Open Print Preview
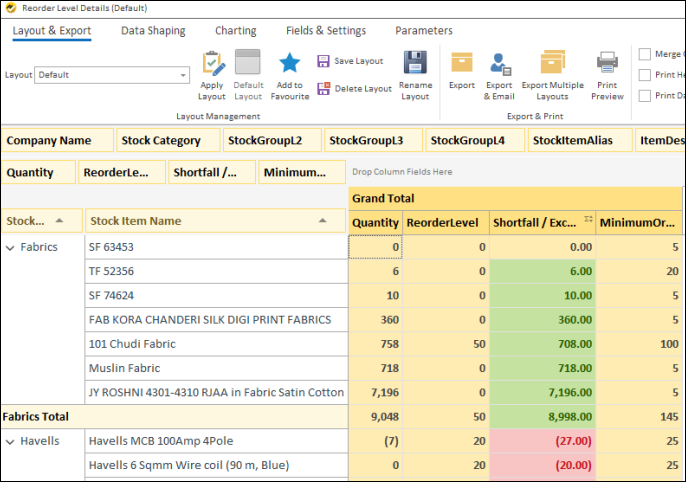 coord(607,64)
